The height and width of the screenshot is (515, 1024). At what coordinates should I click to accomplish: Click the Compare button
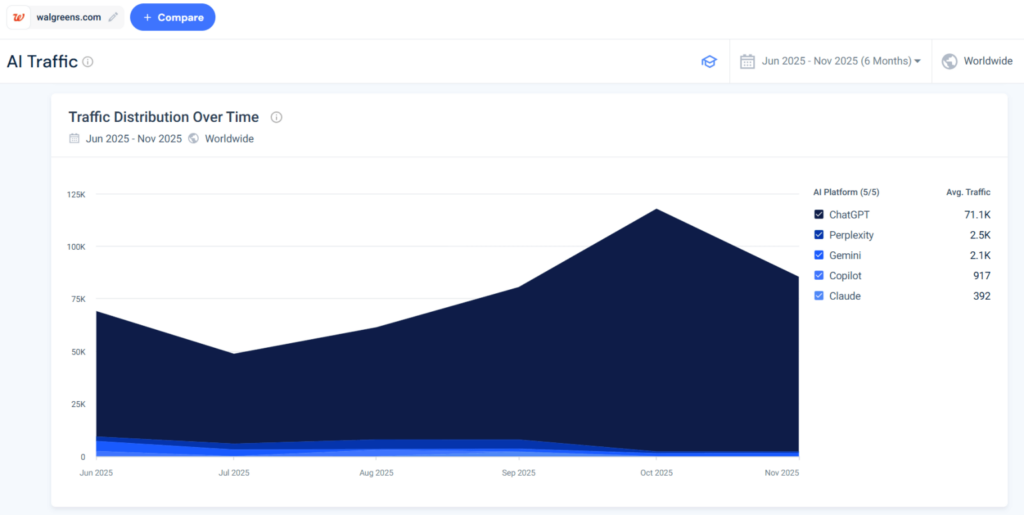(172, 17)
